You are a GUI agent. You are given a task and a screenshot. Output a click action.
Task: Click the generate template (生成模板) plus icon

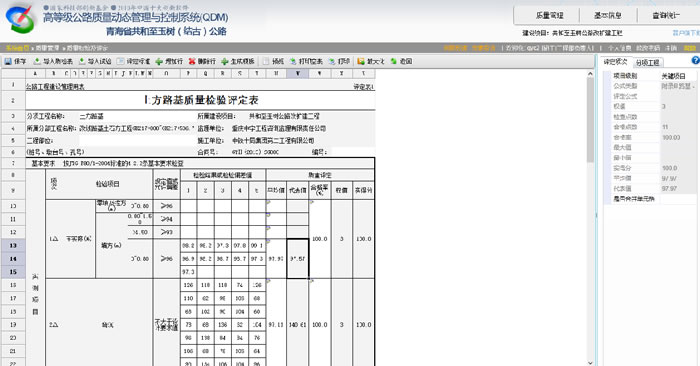point(225,61)
